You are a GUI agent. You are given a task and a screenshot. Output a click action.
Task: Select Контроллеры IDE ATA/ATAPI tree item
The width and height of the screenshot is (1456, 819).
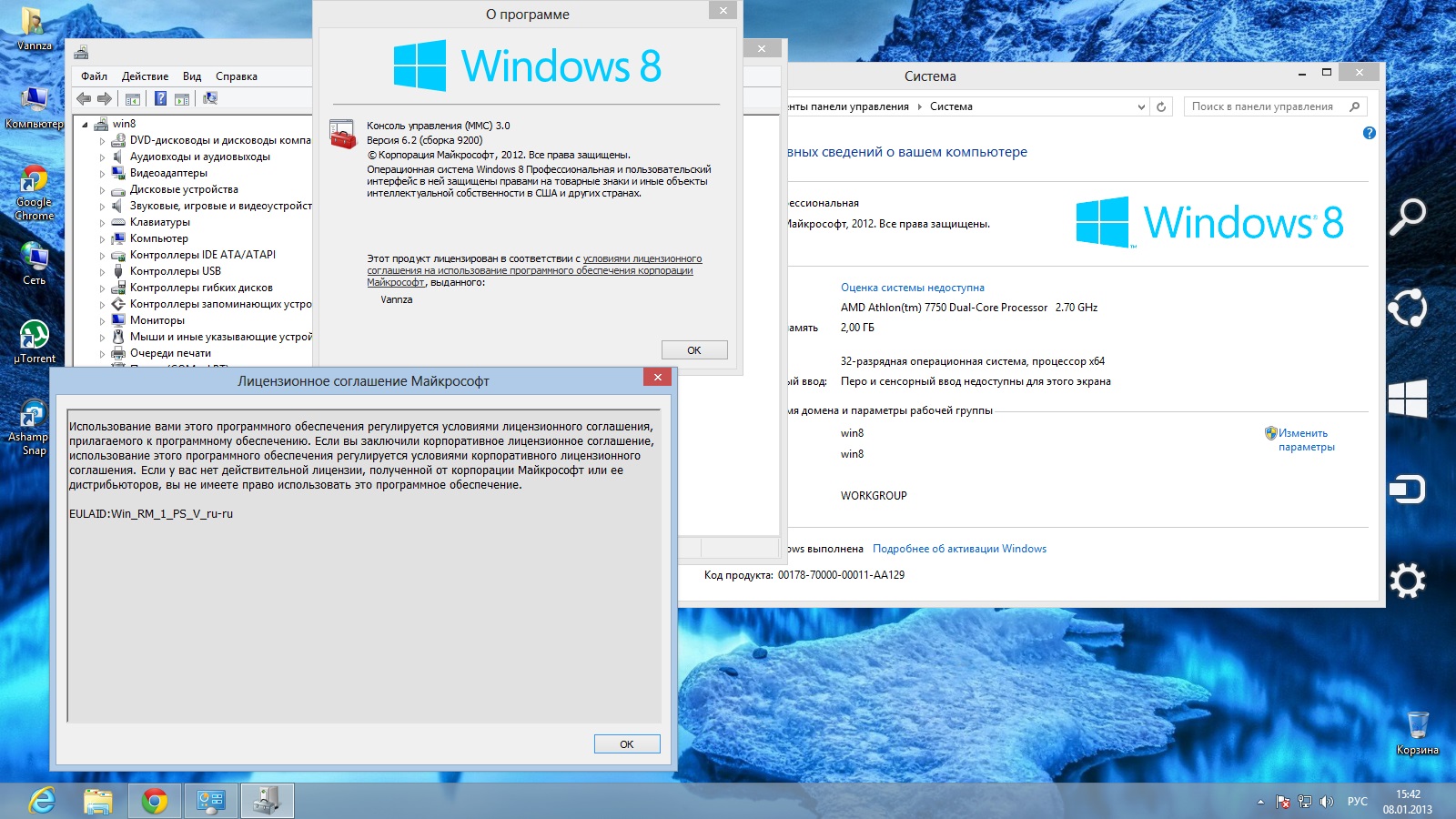(203, 255)
